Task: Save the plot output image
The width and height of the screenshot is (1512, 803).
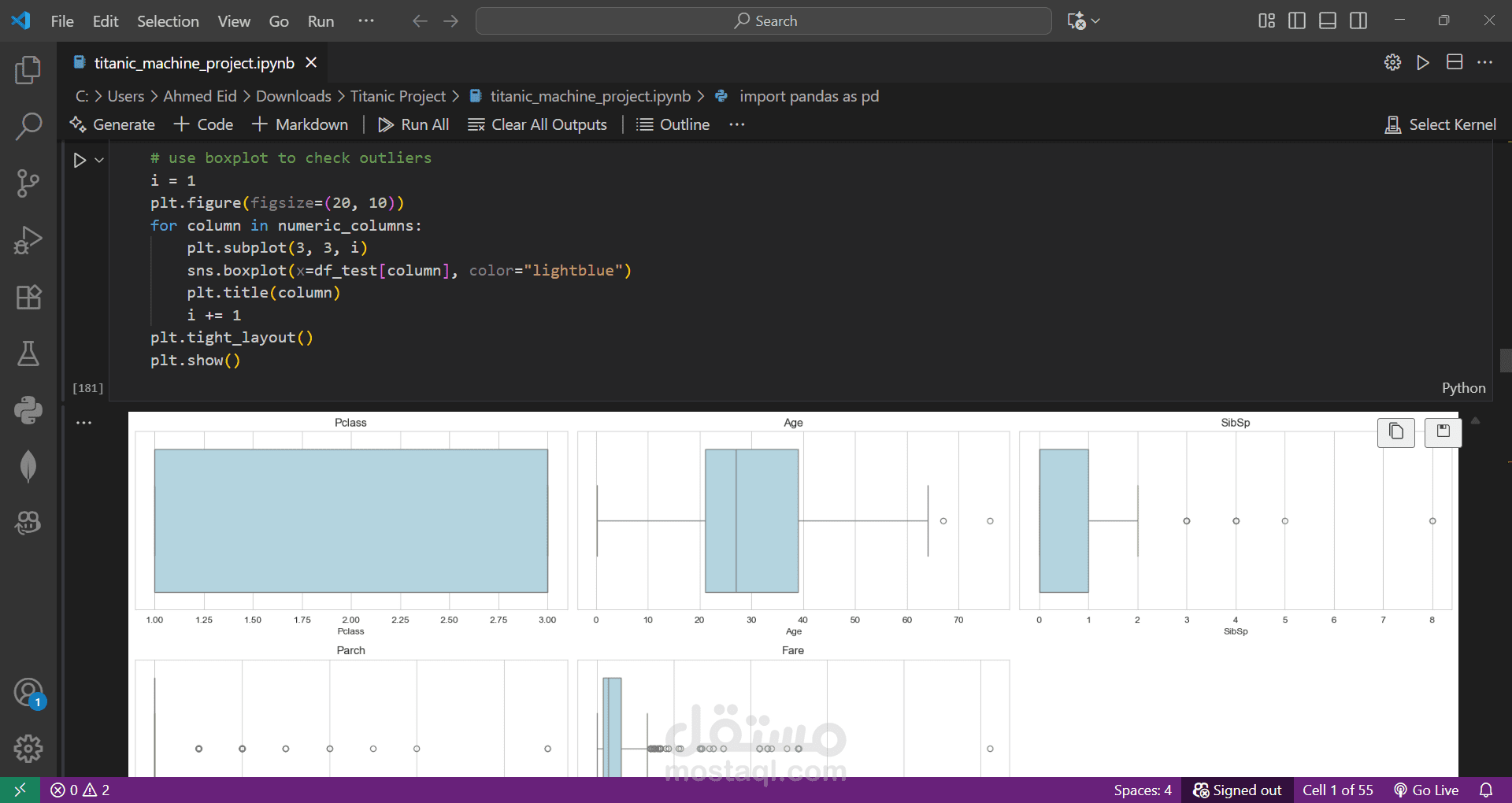Action: [x=1443, y=431]
